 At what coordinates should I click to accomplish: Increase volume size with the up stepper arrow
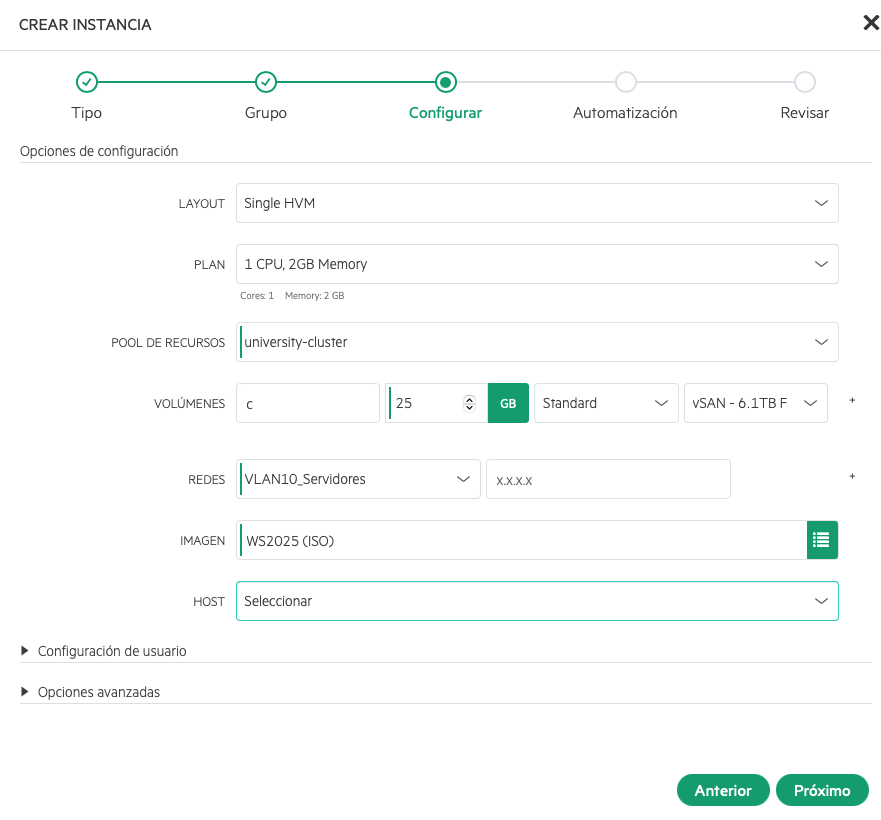pos(469,398)
